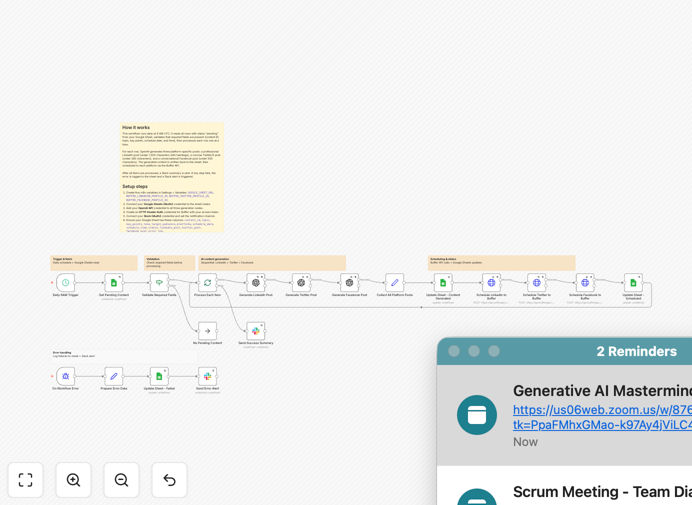Maximize the Reminders window

click(x=494, y=351)
